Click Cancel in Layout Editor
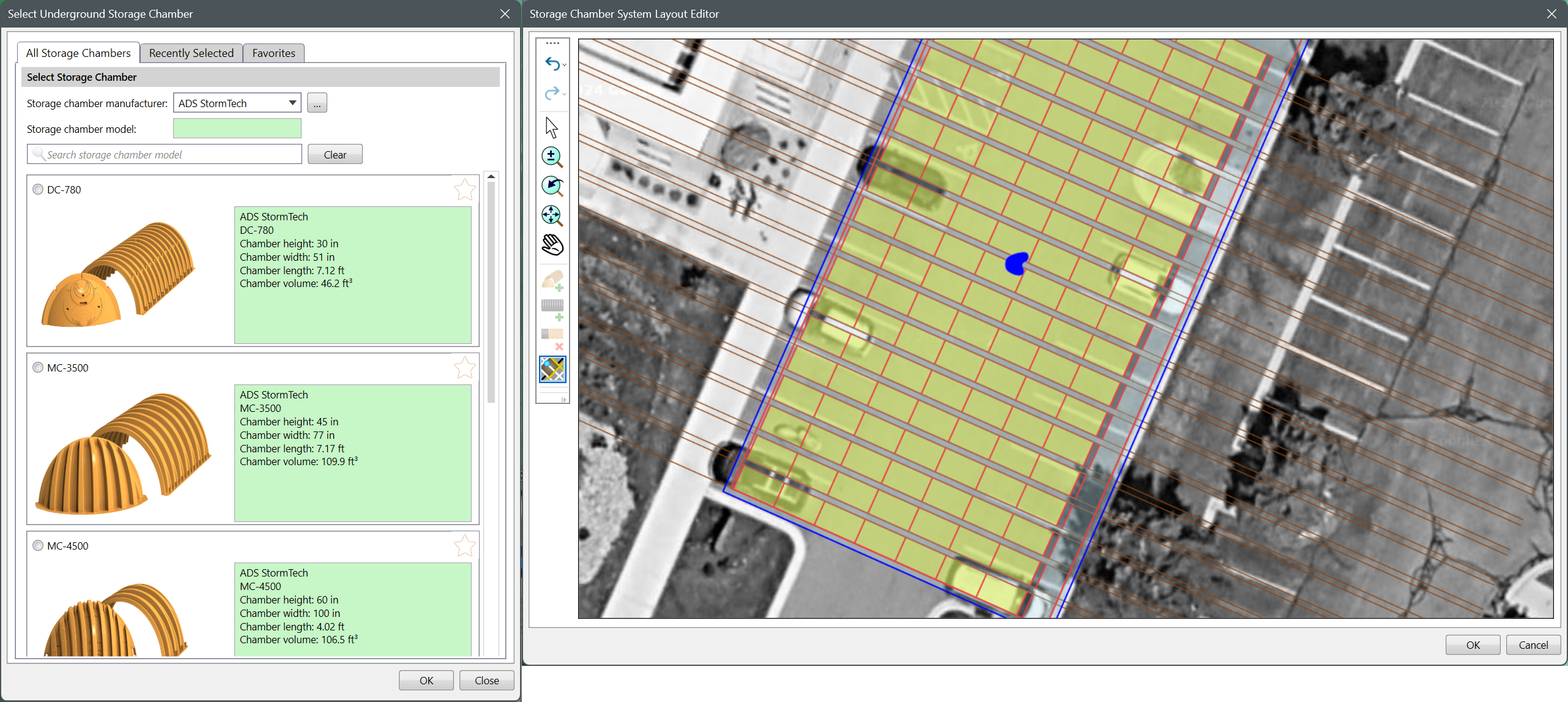This screenshot has height=702, width=1568. pyautogui.click(x=1533, y=645)
